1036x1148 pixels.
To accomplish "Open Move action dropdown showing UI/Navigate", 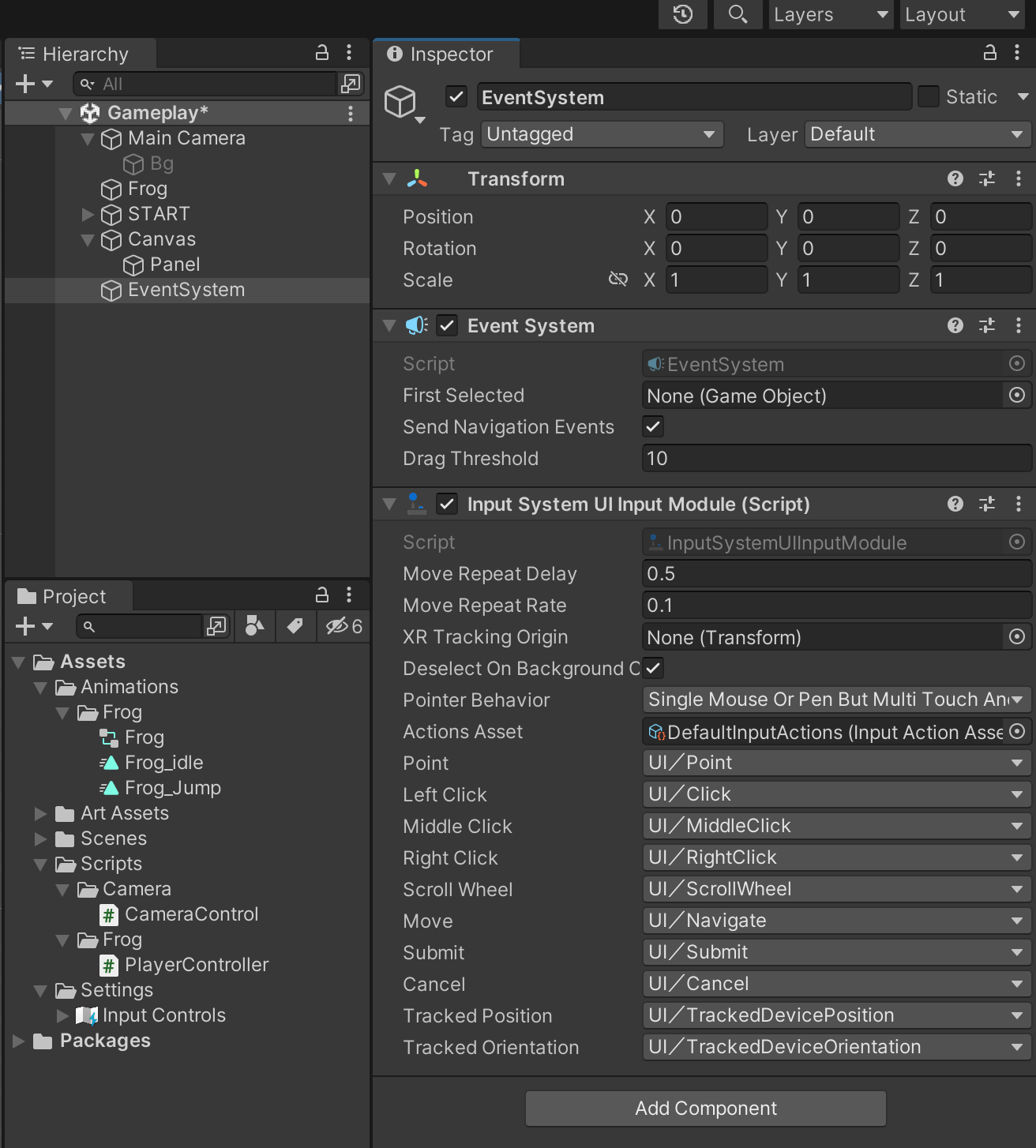I will click(837, 921).
